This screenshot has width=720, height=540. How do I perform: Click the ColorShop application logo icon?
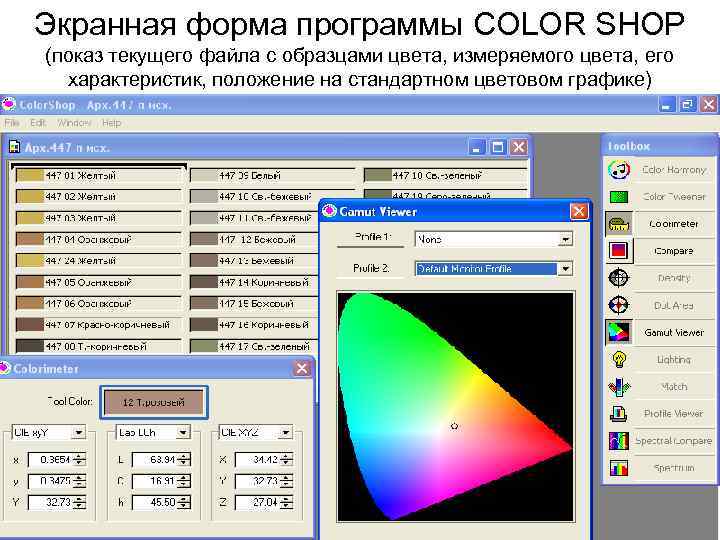tap(9, 104)
